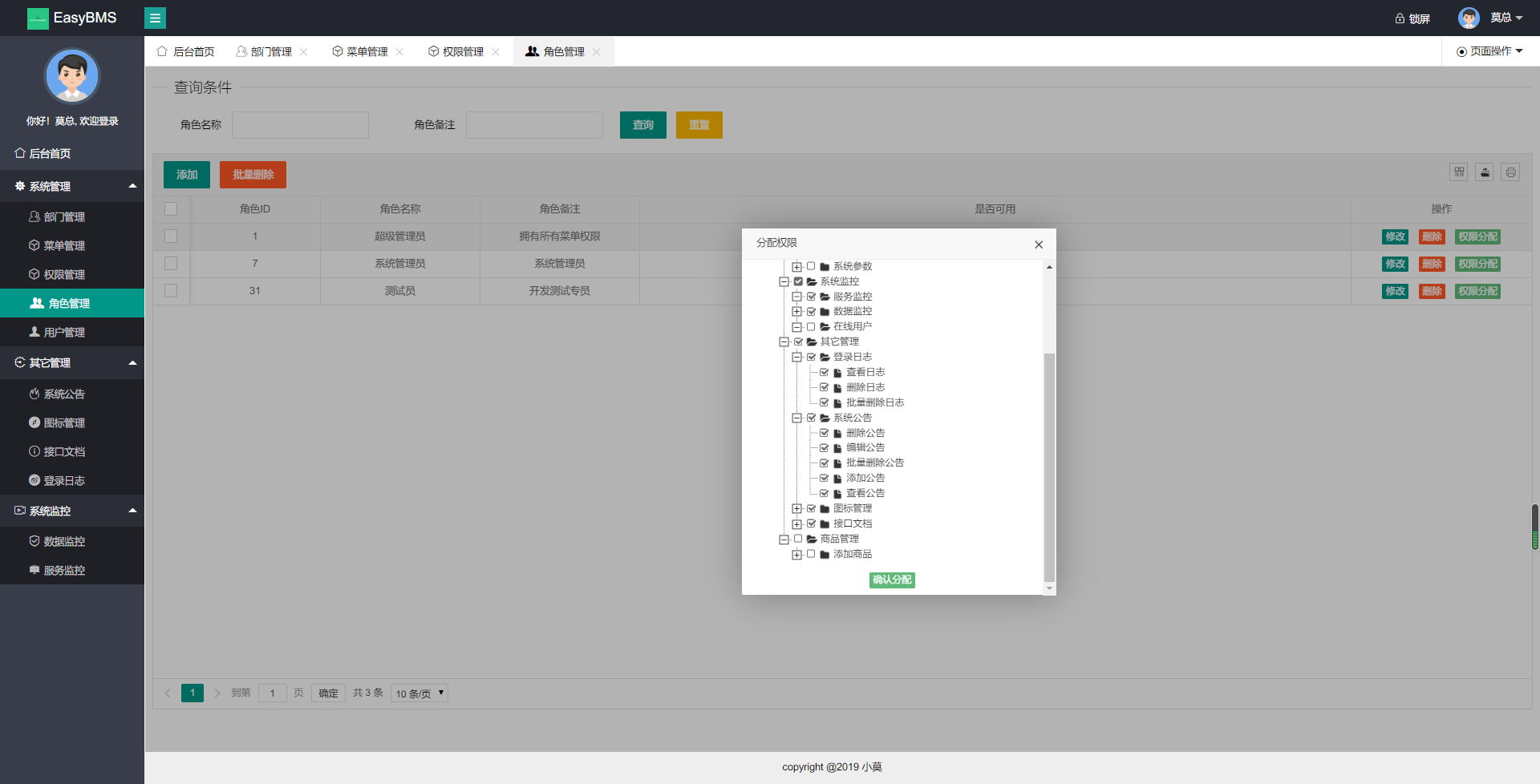The height and width of the screenshot is (784, 1540).
Task: Toggle the 系统参数 checkbox in permission tree
Action: pos(811,266)
